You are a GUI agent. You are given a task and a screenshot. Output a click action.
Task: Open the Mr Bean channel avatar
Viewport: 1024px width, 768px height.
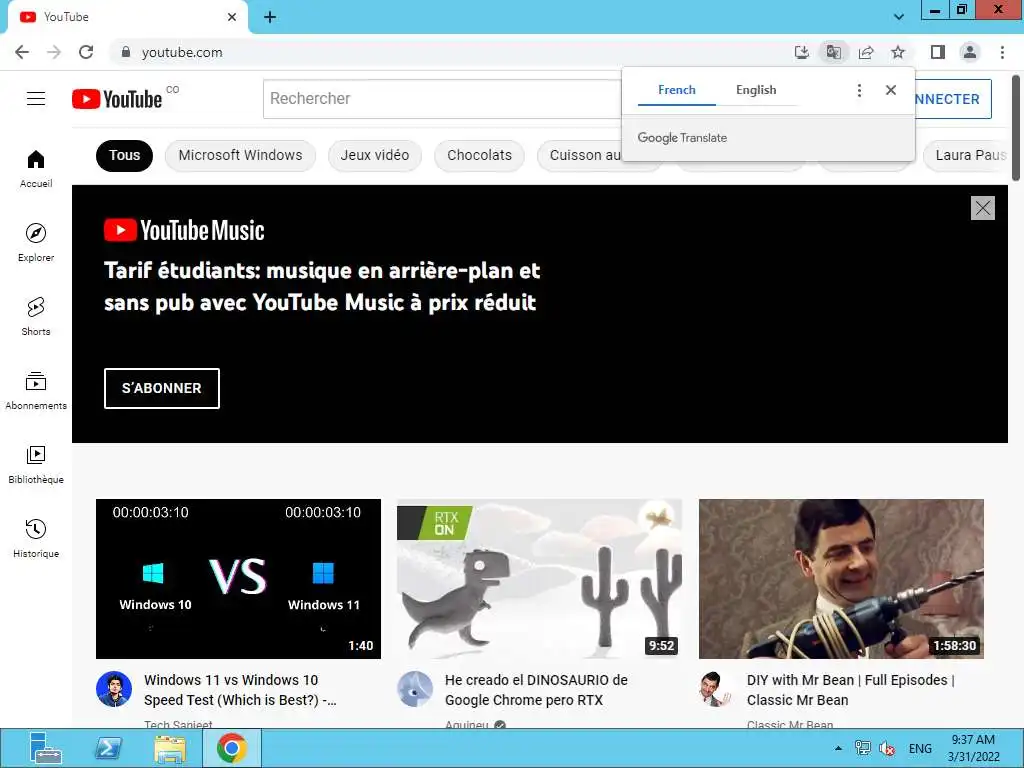point(716,689)
